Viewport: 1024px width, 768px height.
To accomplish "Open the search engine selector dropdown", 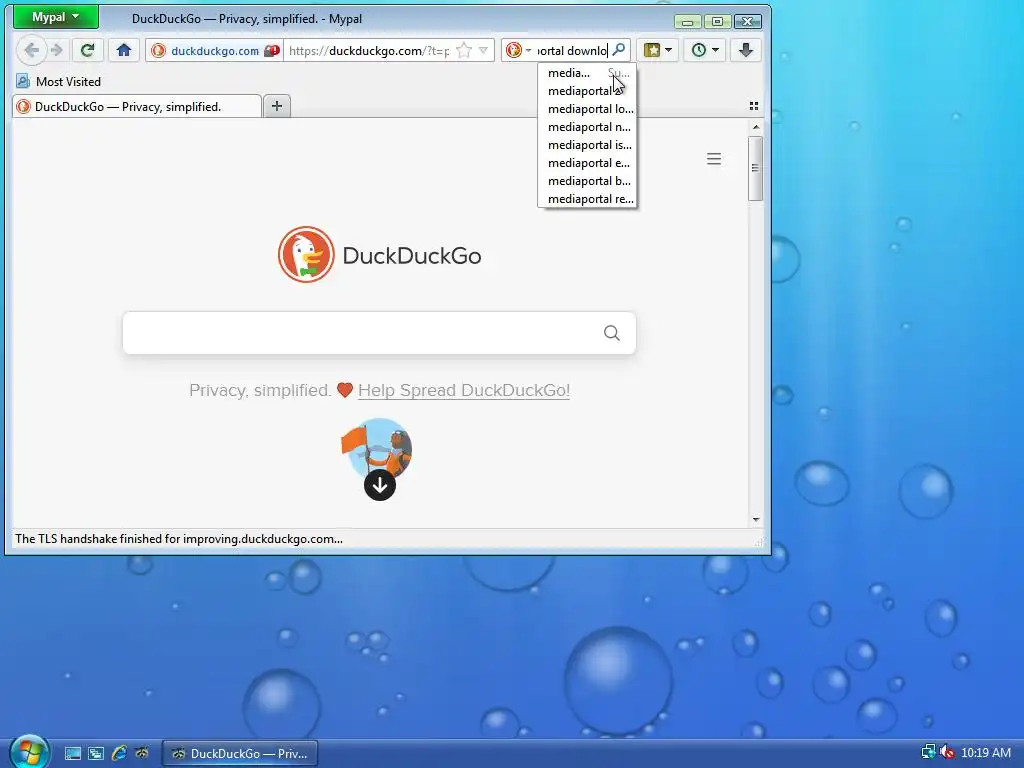I will click(519, 50).
